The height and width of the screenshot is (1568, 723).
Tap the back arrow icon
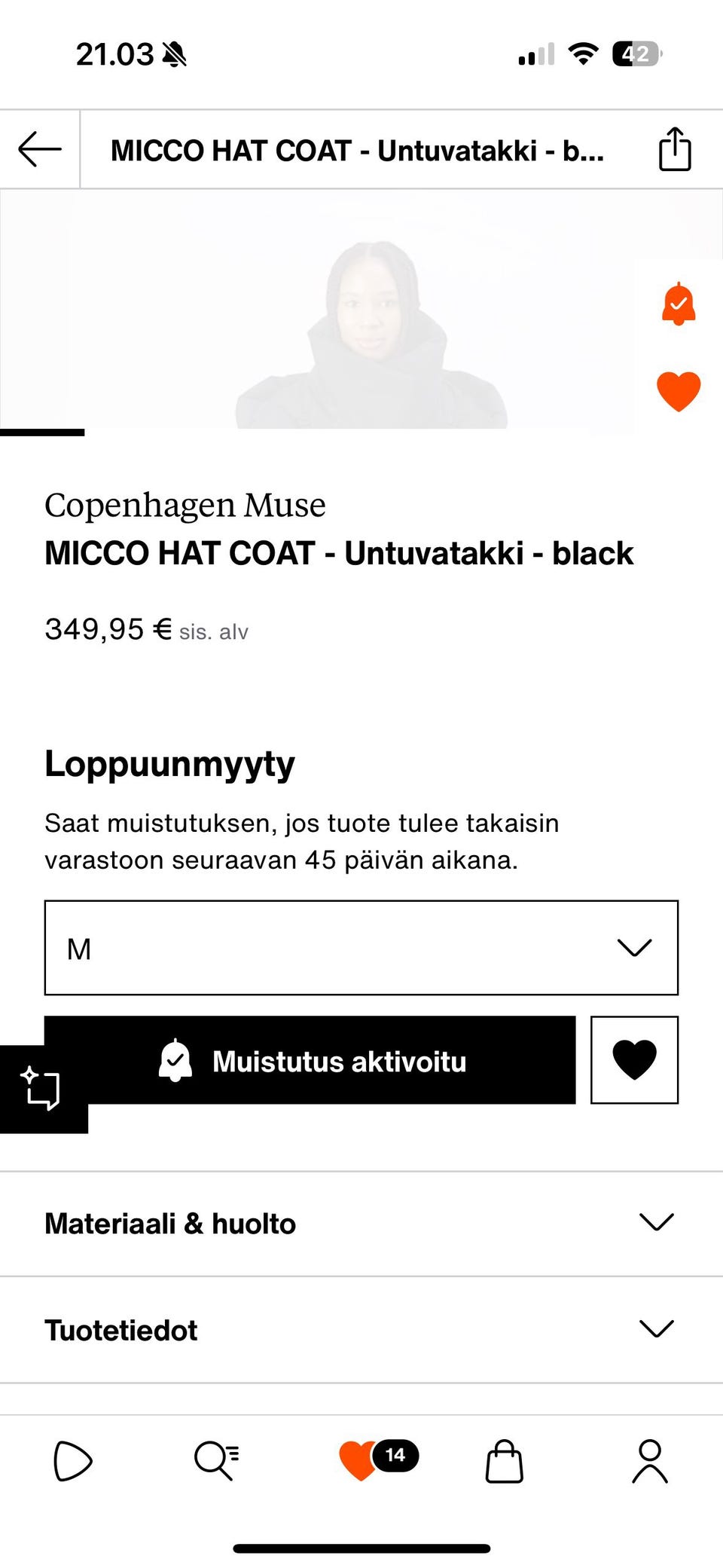coord(40,149)
